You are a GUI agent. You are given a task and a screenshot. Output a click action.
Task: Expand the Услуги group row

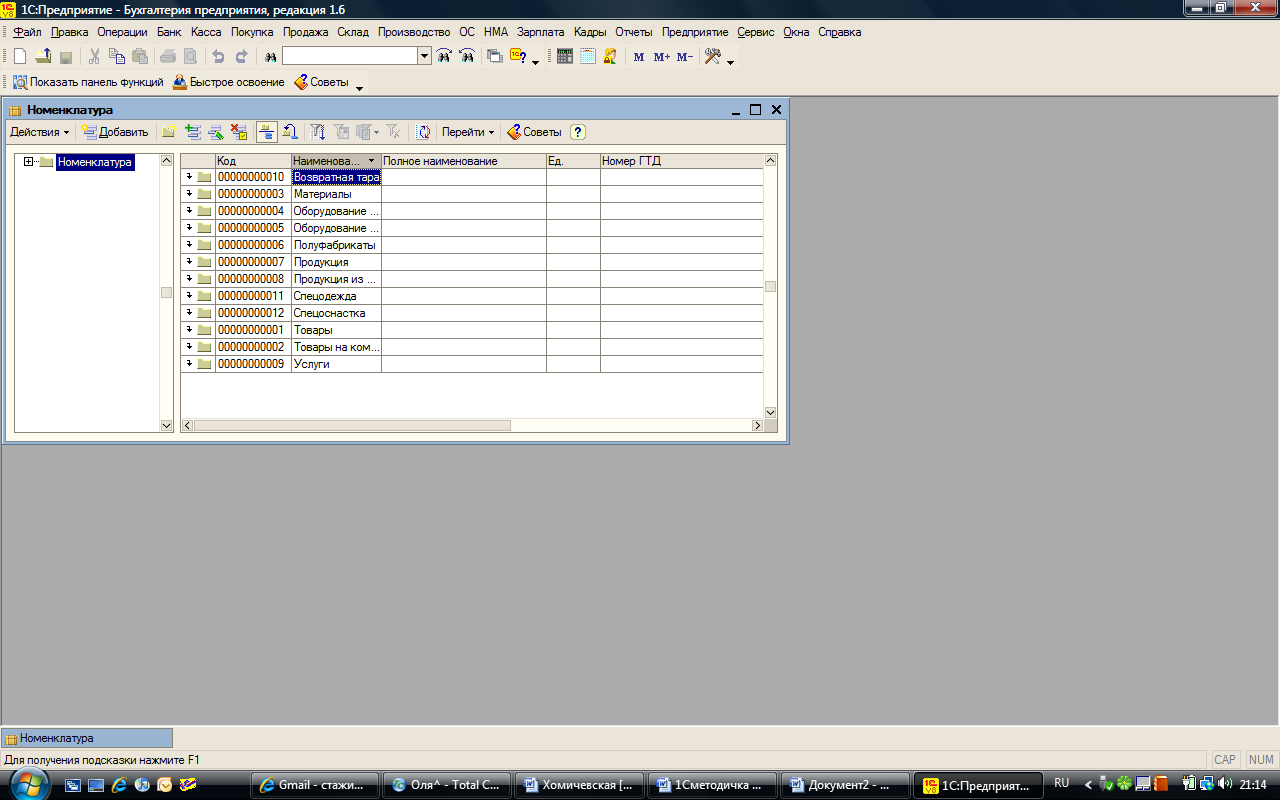[x=189, y=364]
